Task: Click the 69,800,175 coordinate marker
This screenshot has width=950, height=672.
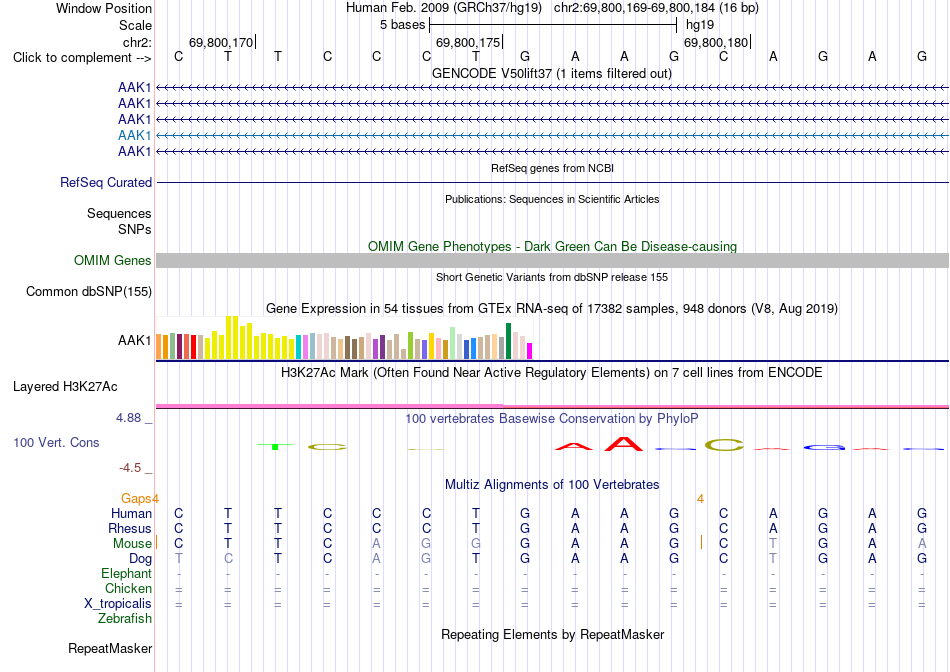Action: tap(469, 42)
